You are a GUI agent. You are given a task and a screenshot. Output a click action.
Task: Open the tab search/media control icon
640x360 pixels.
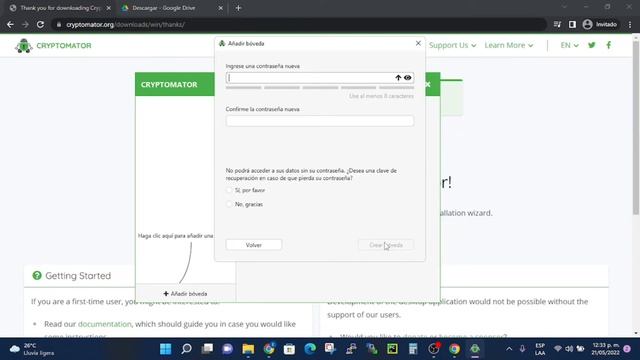click(557, 24)
